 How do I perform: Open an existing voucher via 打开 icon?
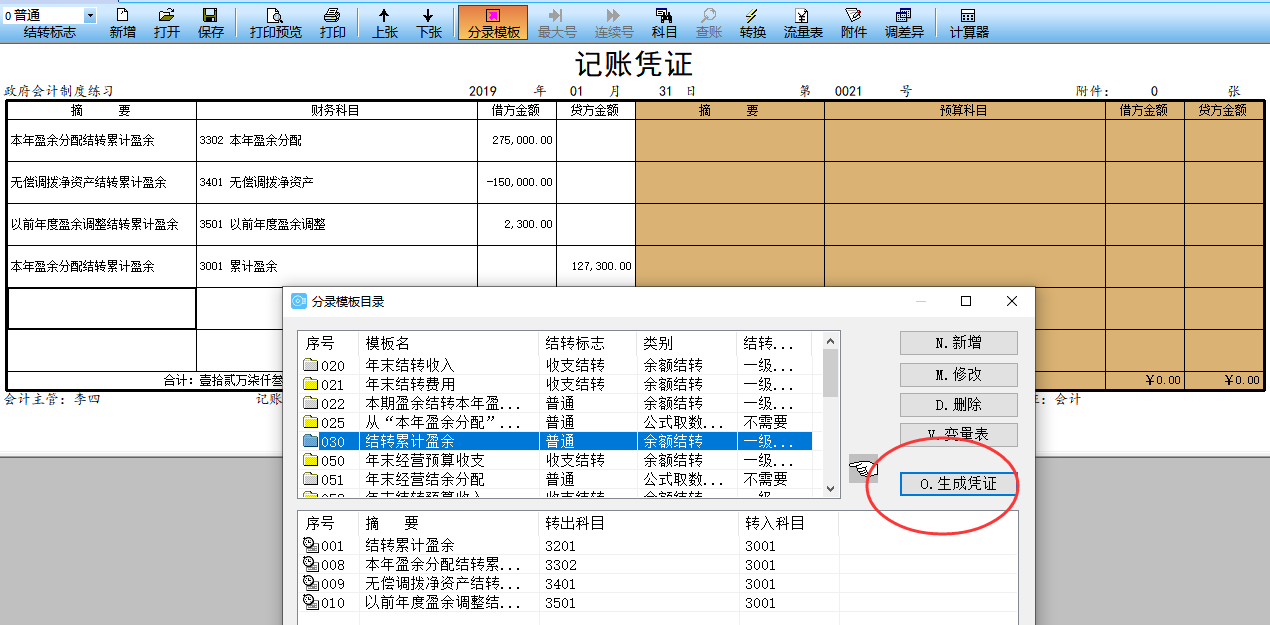coord(166,20)
